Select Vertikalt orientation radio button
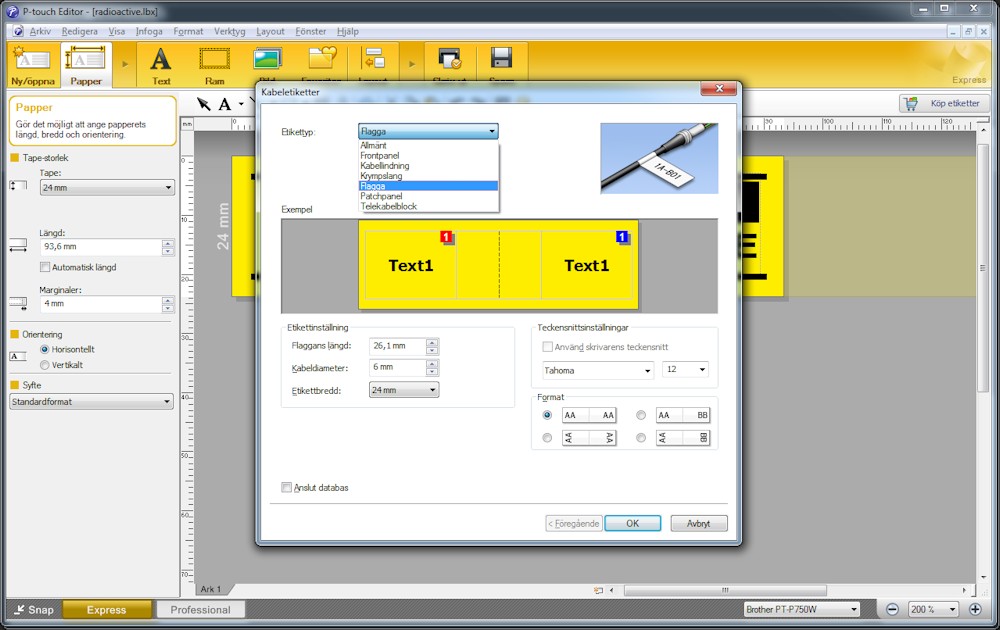 pos(45,365)
